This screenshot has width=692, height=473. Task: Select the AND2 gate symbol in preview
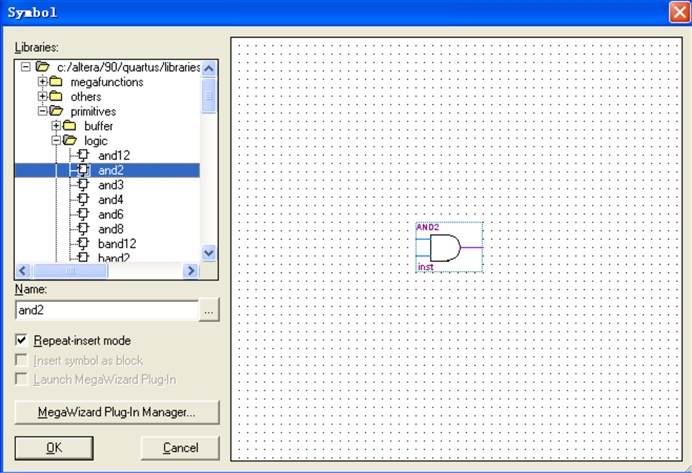[449, 247]
